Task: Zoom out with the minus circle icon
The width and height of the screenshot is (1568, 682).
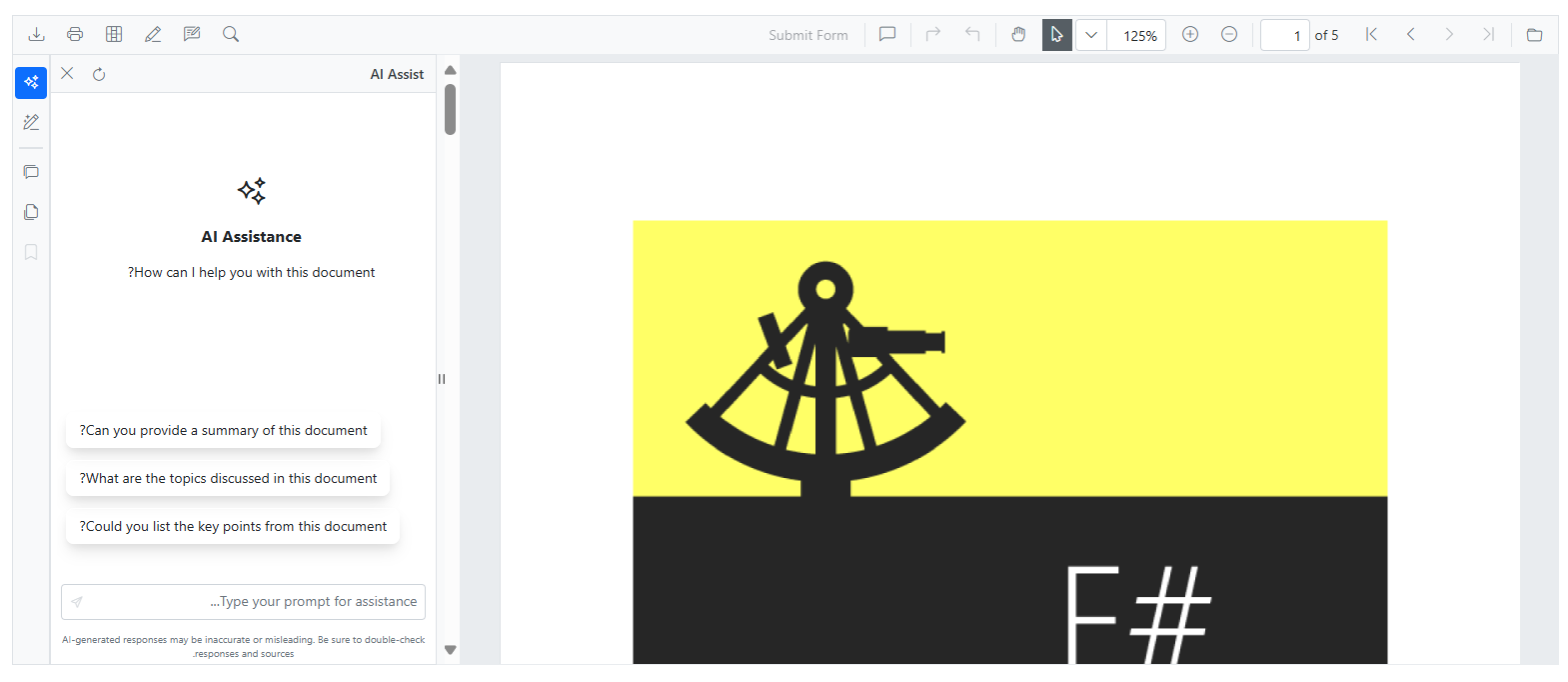Action: [x=1229, y=34]
